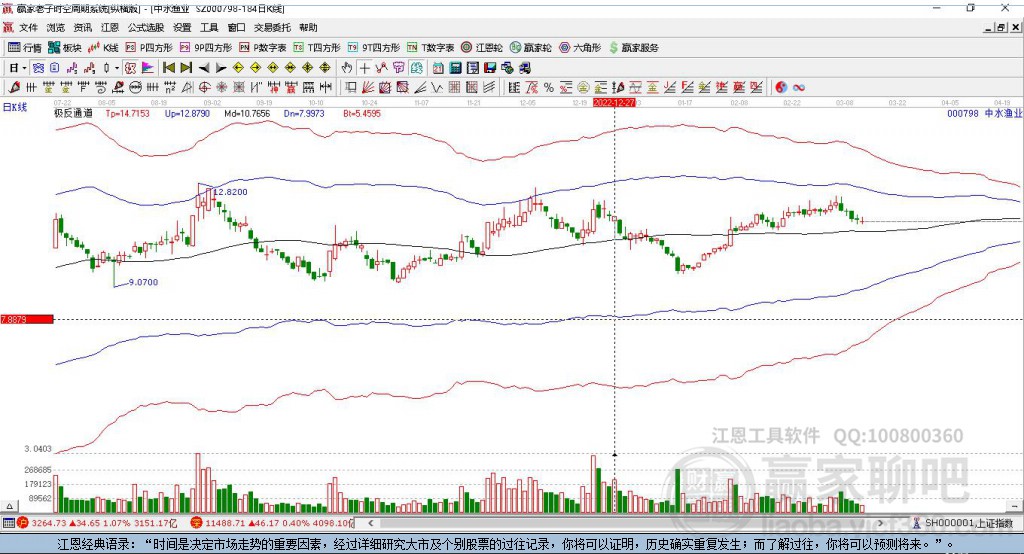Open the 江恩 menu
The height and width of the screenshot is (554, 1024).
(110, 27)
